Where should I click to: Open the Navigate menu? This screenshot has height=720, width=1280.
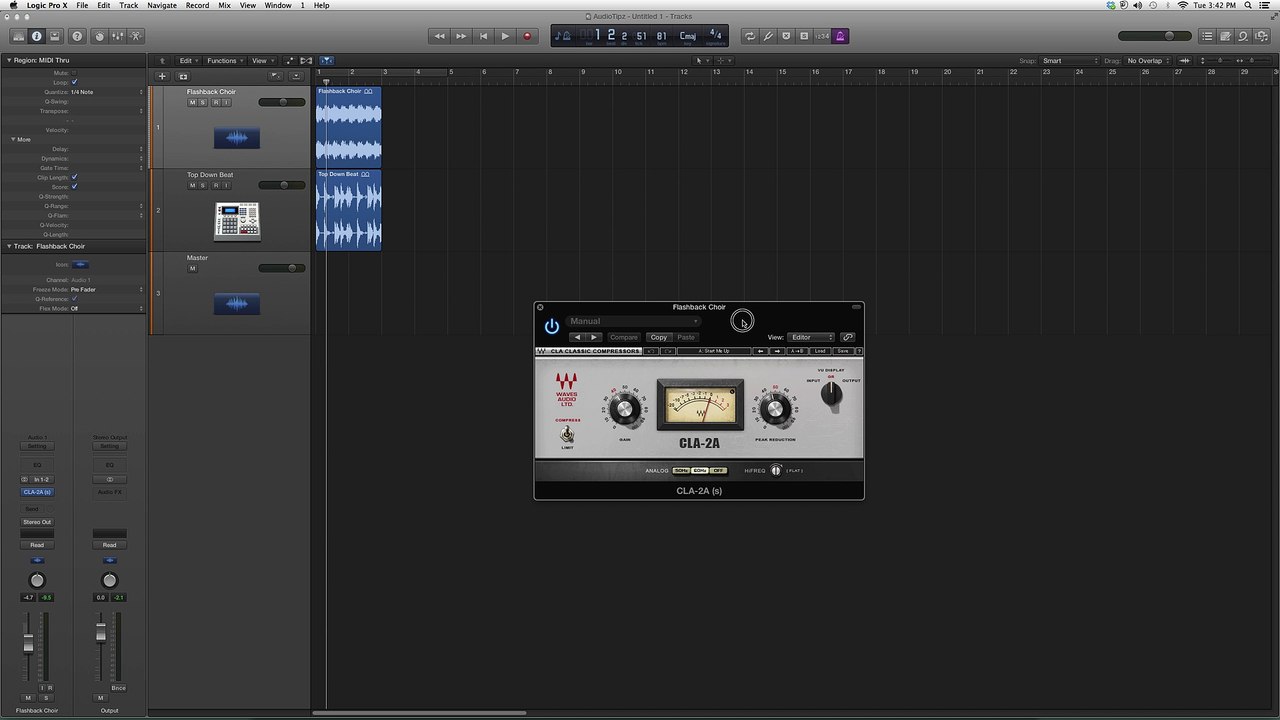(162, 5)
